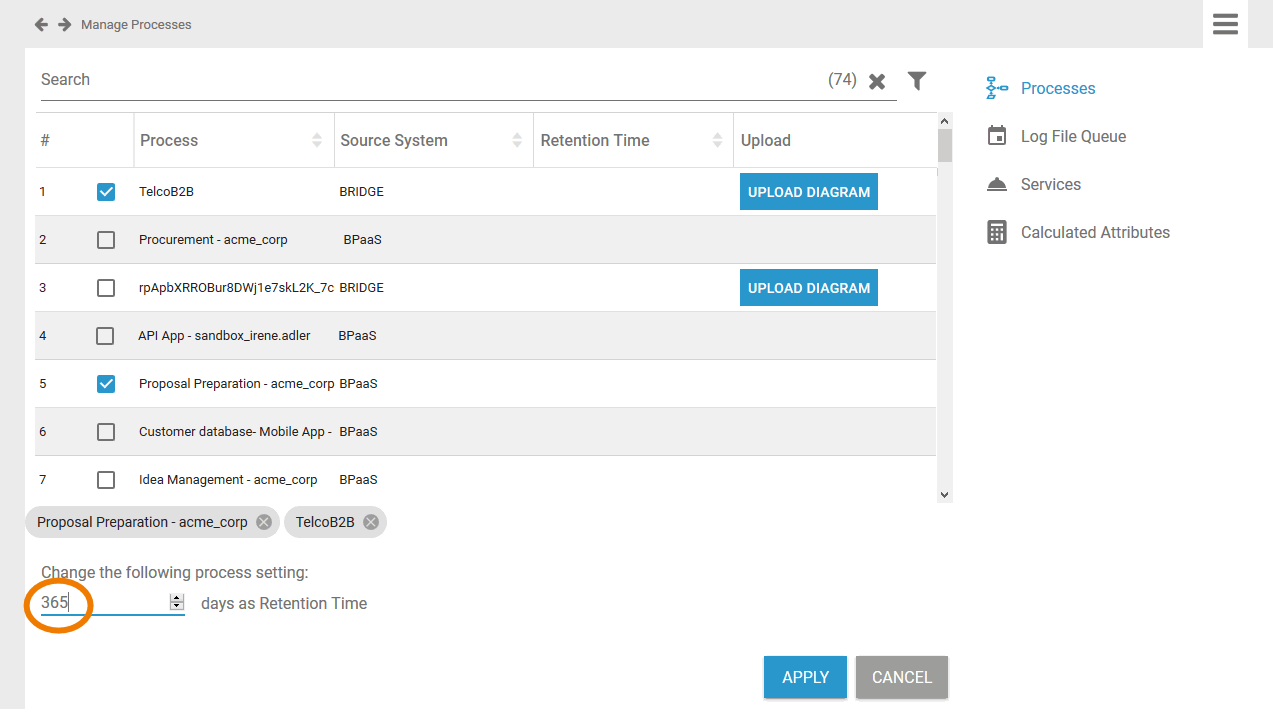Image resolution: width=1273 pixels, height=709 pixels.
Task: Click the Apply button
Action: [805, 677]
